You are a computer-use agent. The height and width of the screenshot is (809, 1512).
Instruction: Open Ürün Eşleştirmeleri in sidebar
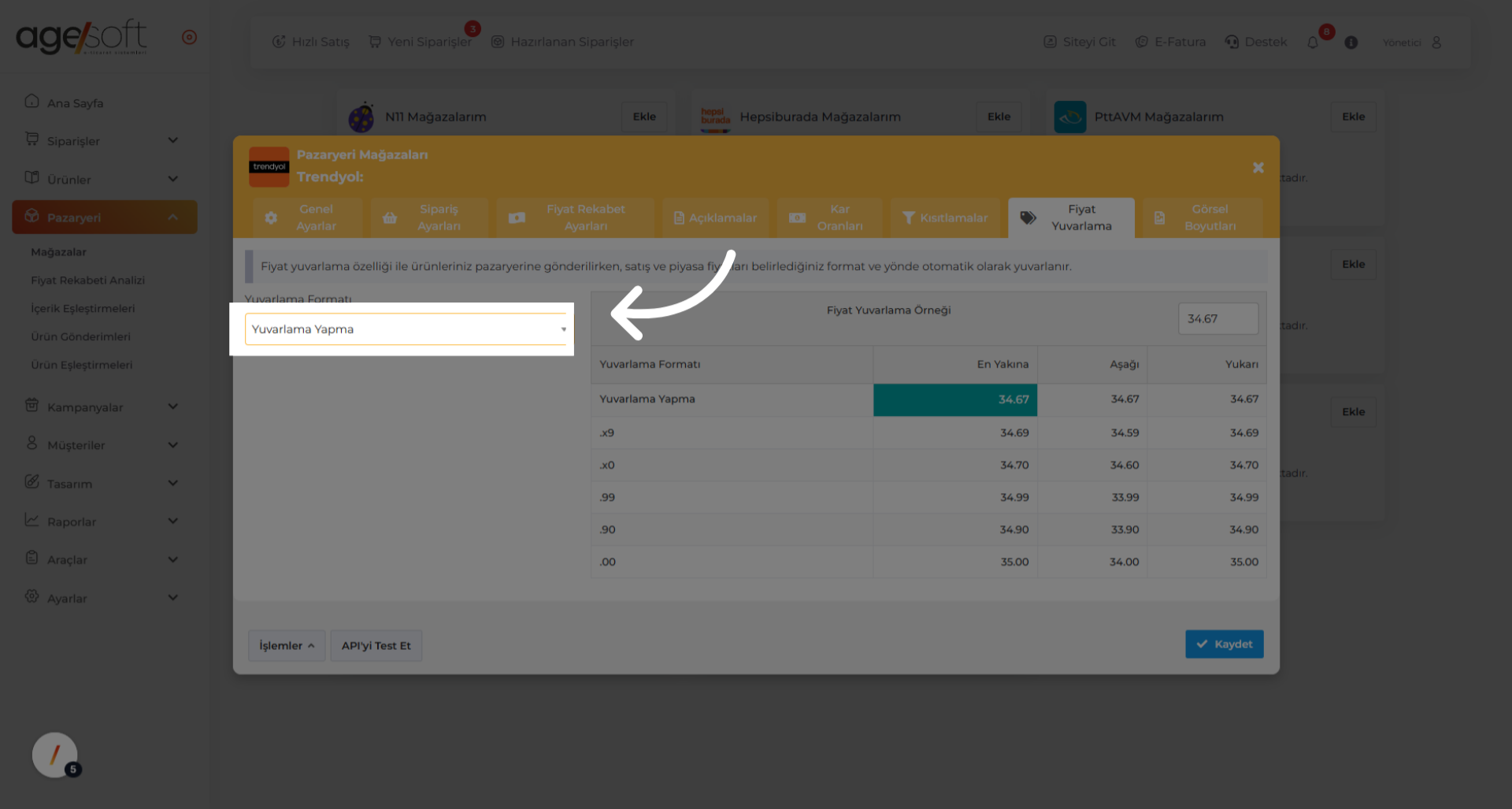[x=82, y=366]
